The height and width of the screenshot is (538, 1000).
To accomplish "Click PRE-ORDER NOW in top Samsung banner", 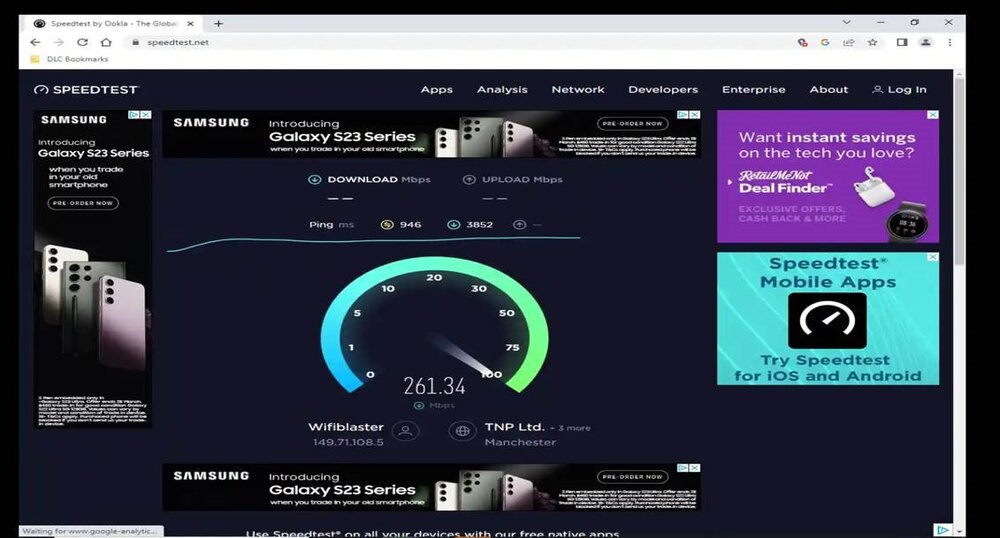I will tap(632, 124).
